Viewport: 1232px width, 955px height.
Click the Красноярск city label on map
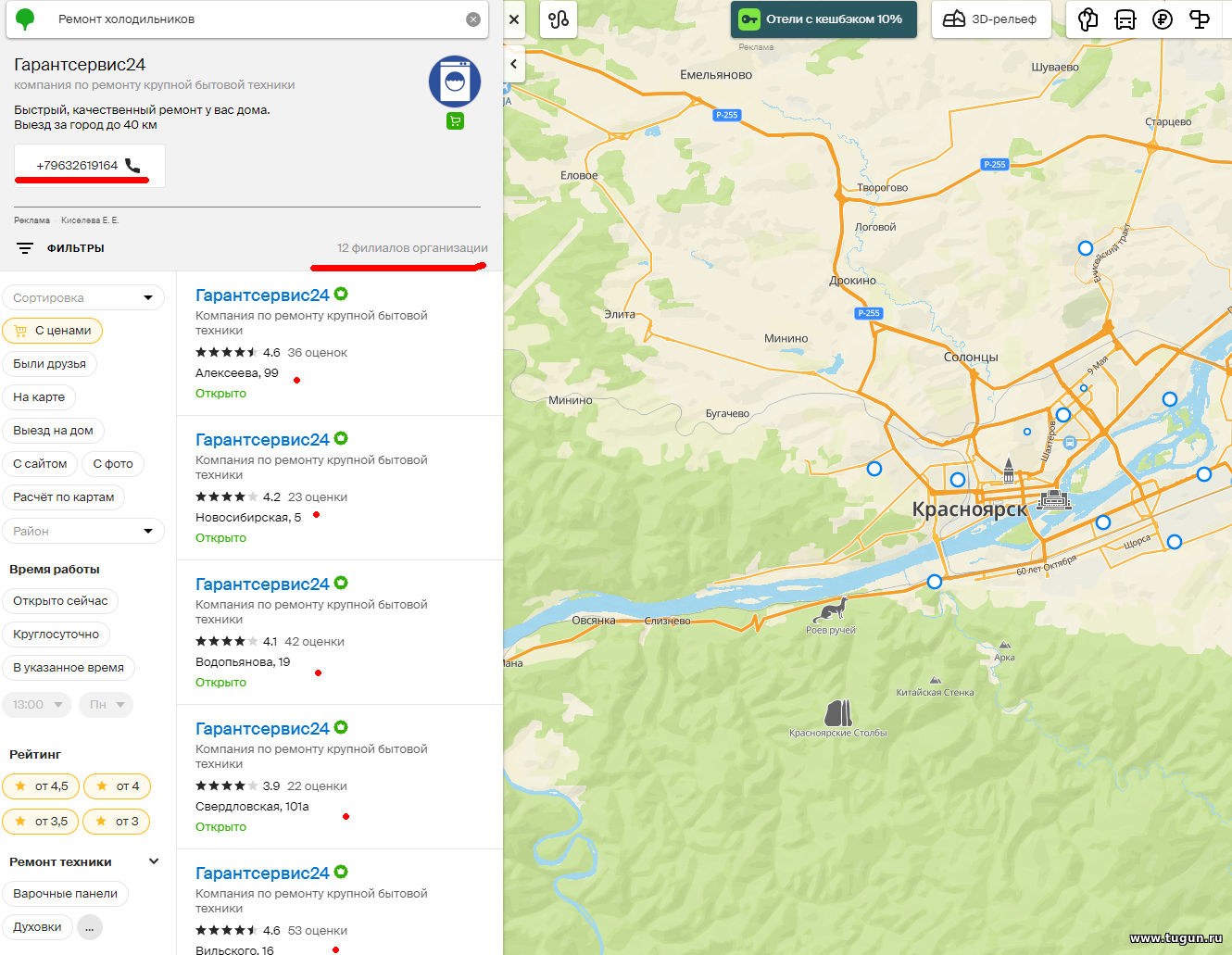(x=970, y=509)
